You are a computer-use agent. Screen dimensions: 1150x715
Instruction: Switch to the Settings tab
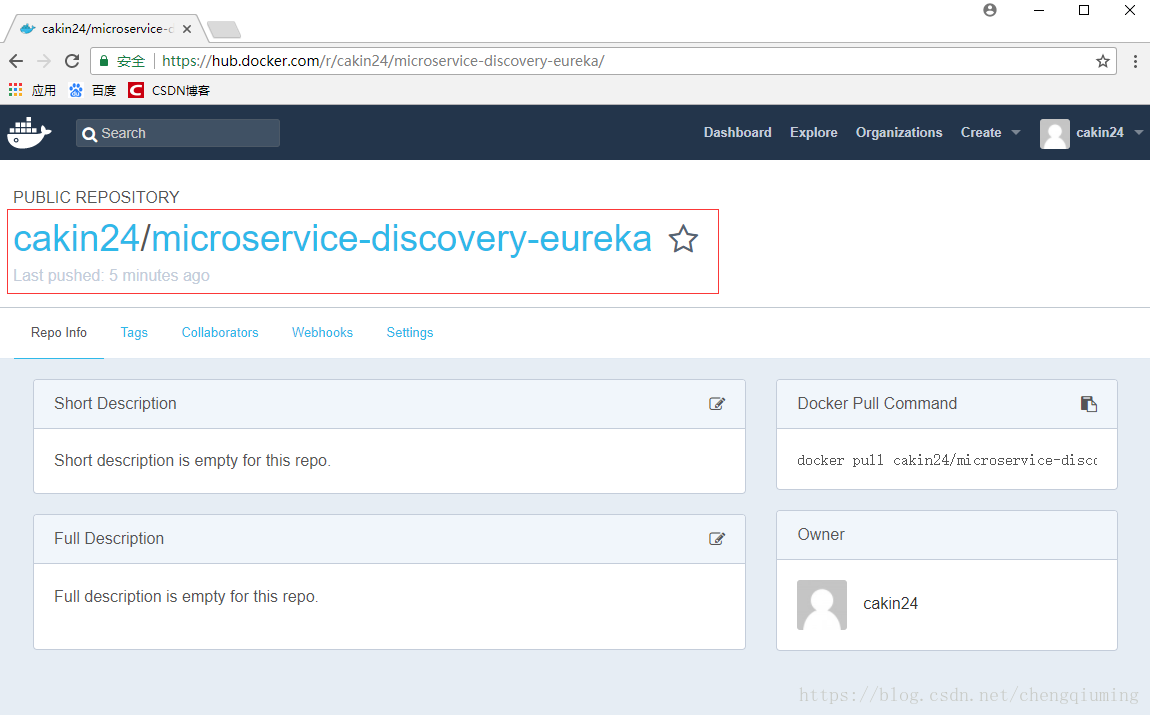tap(410, 333)
